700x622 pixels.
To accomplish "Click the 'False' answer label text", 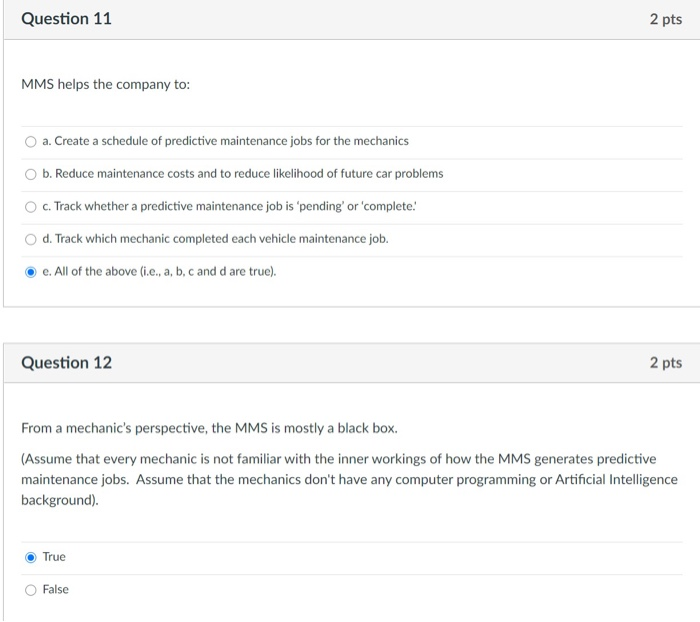I will point(55,589).
